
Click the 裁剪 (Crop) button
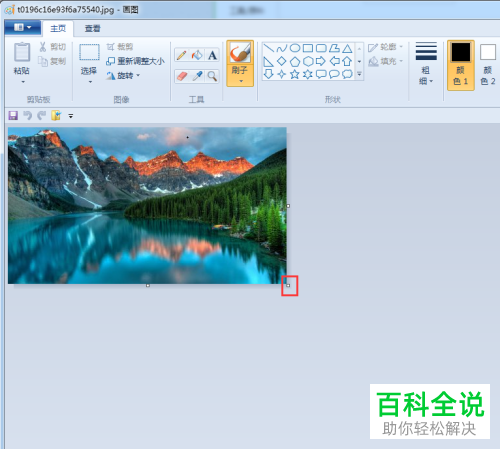point(120,47)
